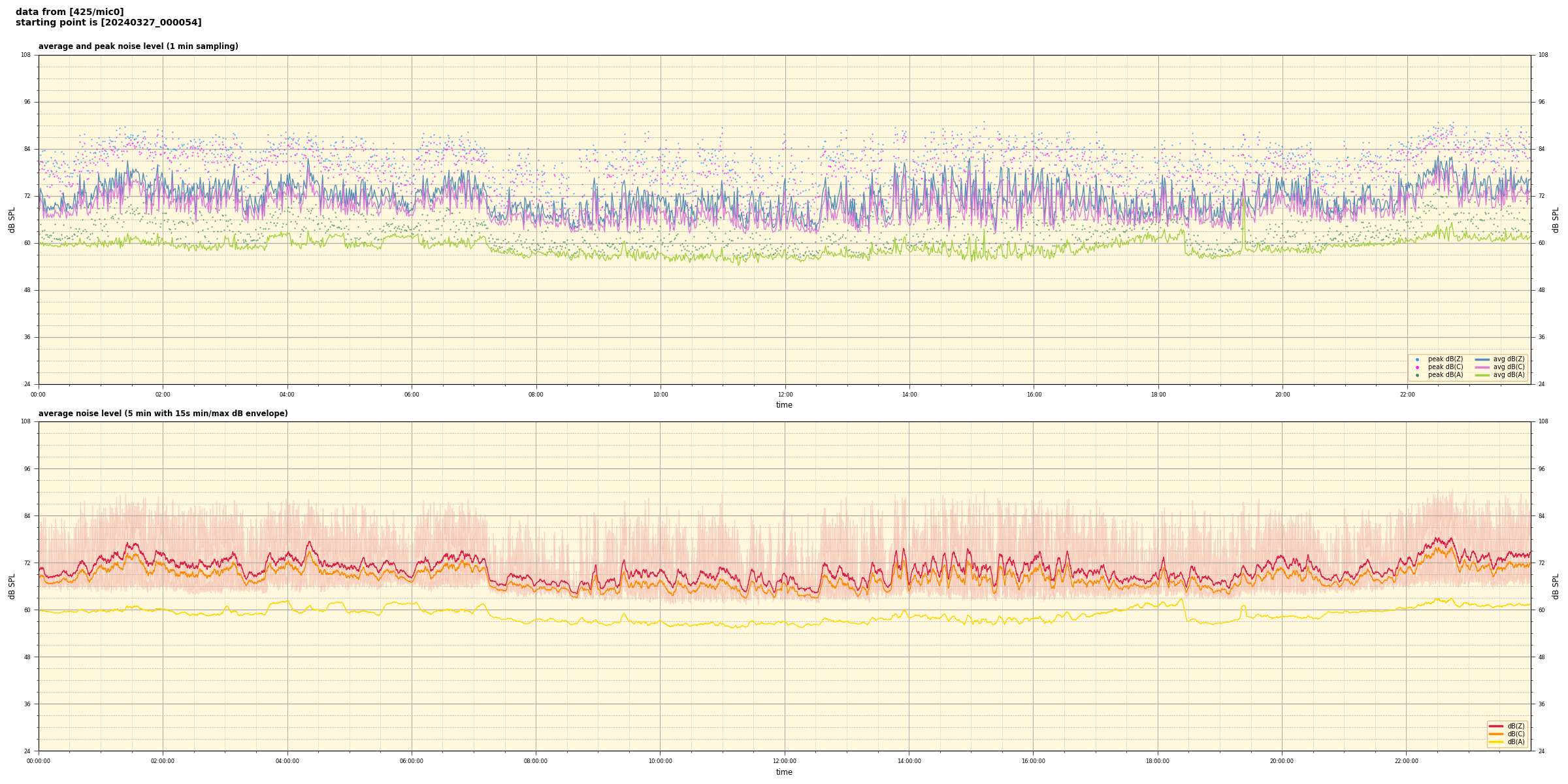Click the 12:00 tick on the top chart

(785, 395)
